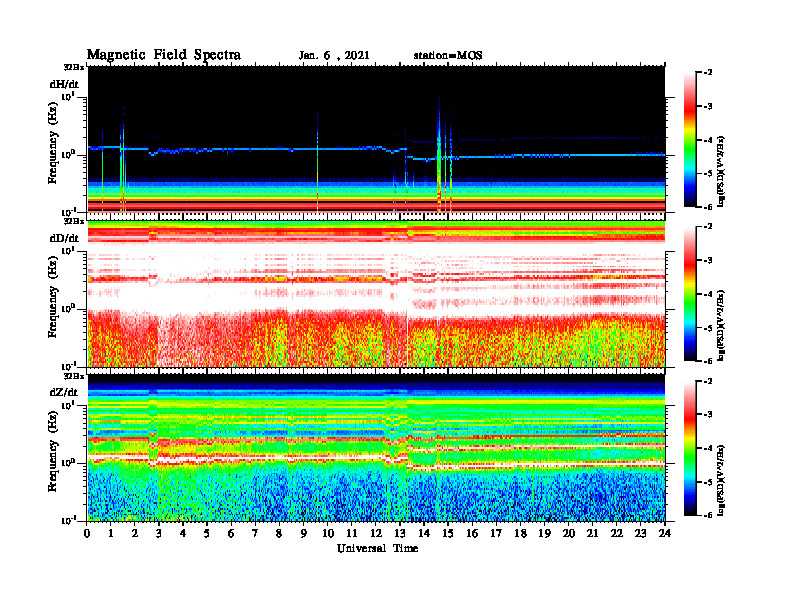Click hour 6 on the time axis
Screen dimensions: 792x612
(x=231, y=534)
